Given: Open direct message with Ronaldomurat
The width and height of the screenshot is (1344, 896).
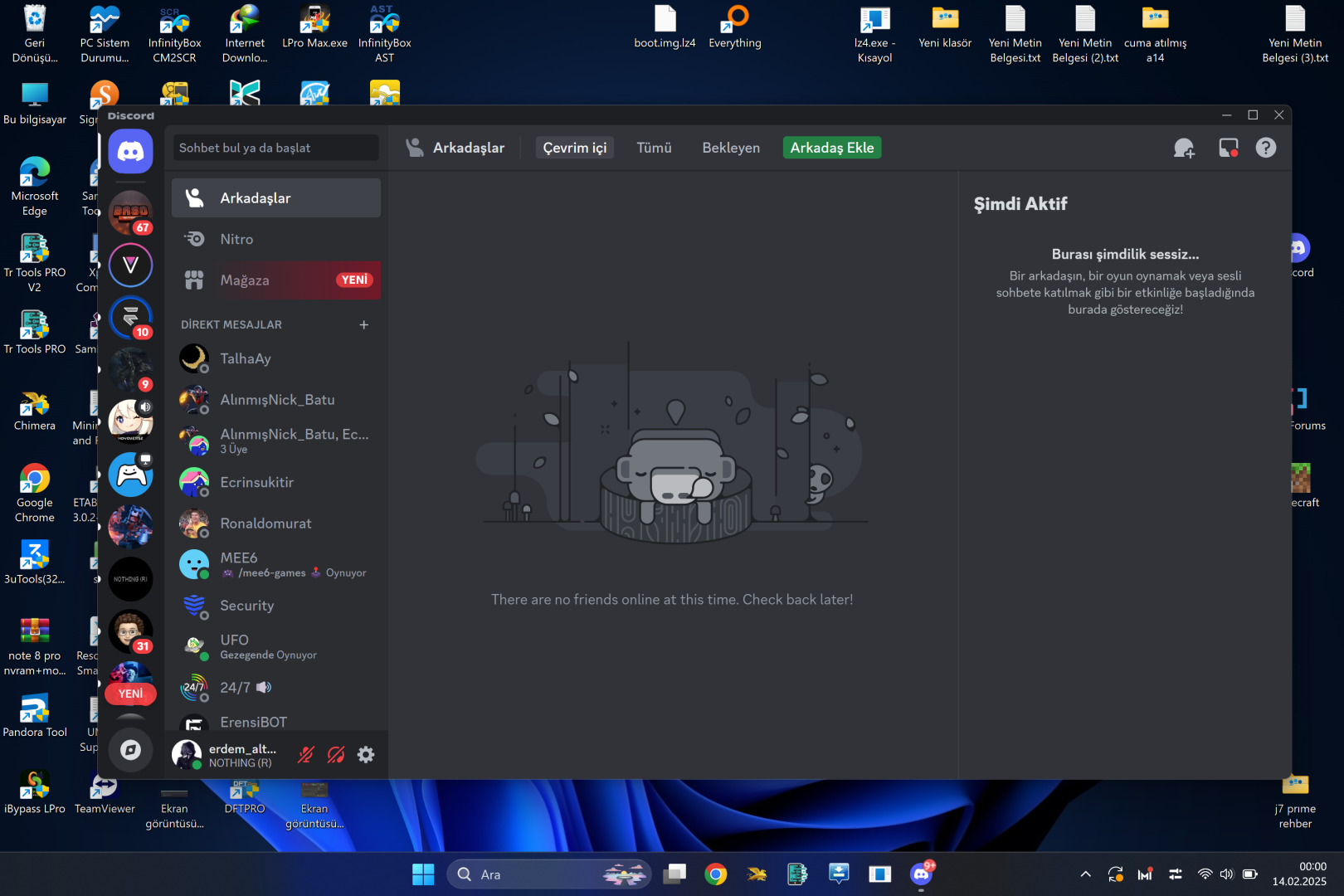Looking at the screenshot, I should tap(276, 523).
